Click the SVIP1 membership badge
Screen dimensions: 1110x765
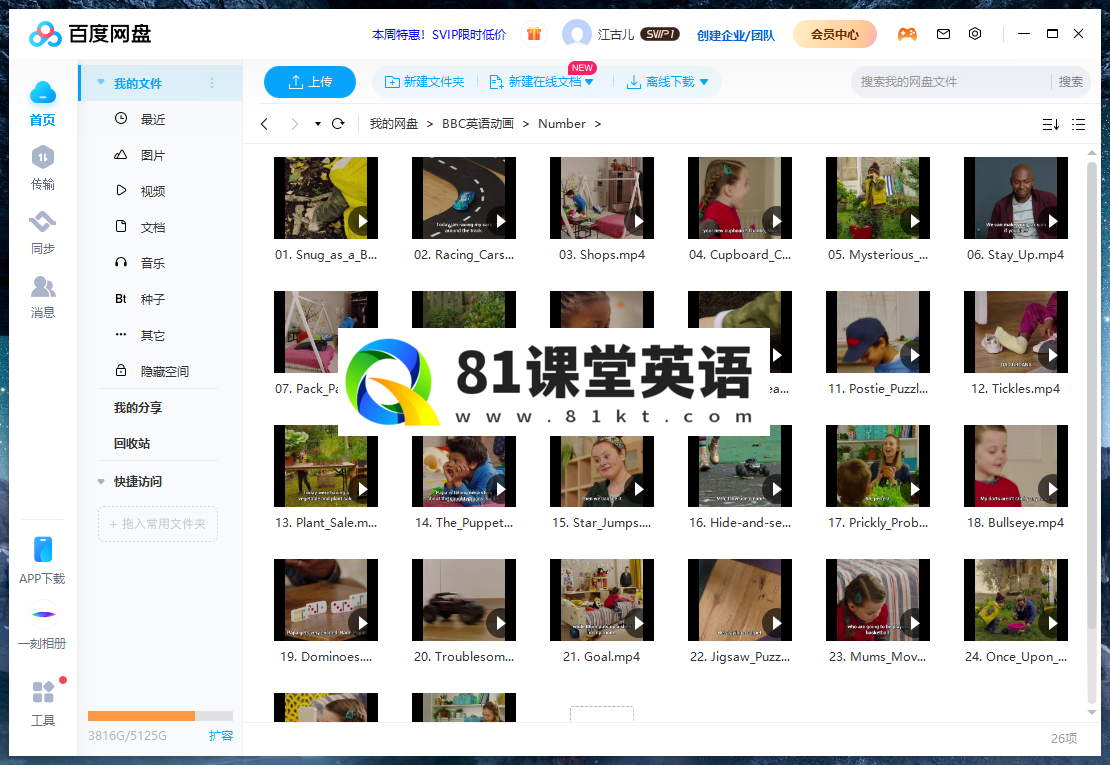point(660,34)
